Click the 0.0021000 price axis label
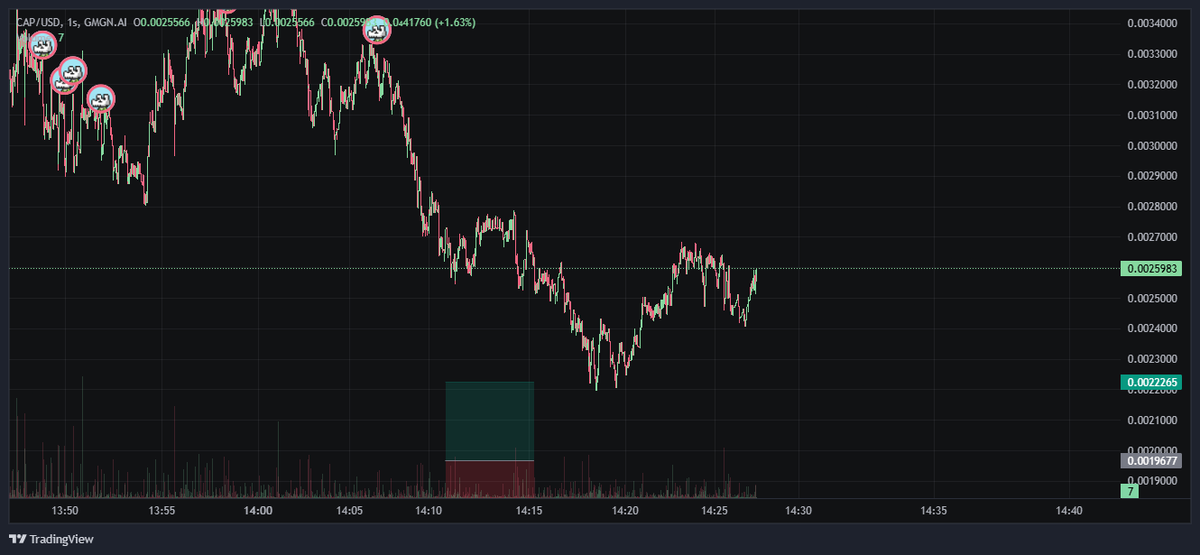Screen dimensions: 1200x555 point(1152,421)
